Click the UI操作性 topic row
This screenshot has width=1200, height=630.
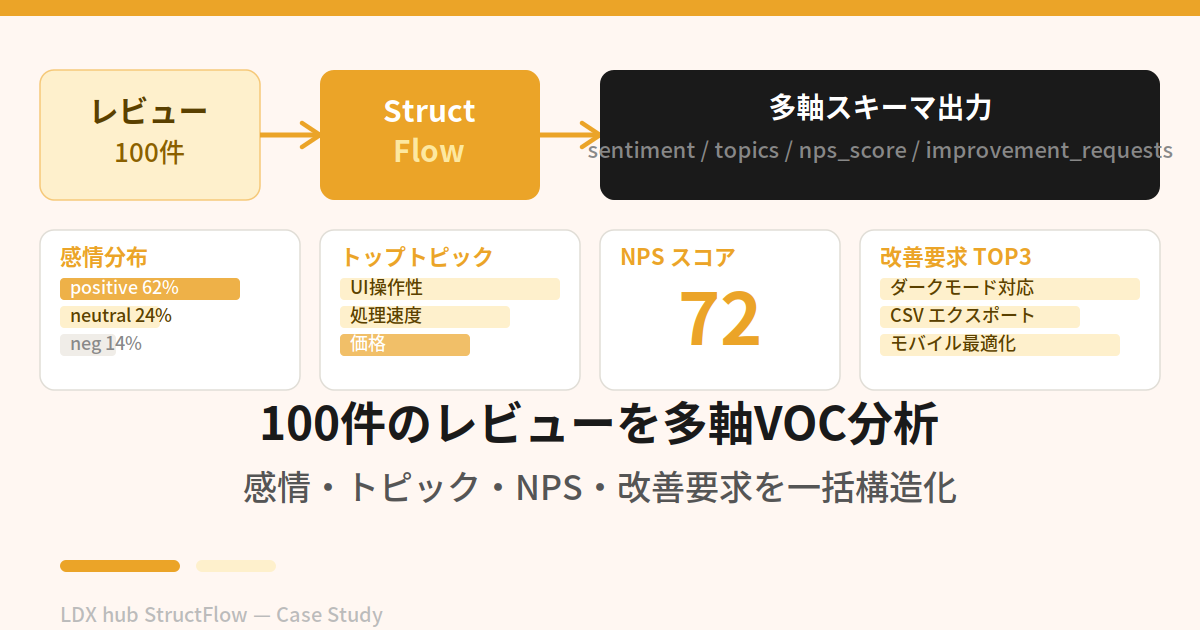450,289
